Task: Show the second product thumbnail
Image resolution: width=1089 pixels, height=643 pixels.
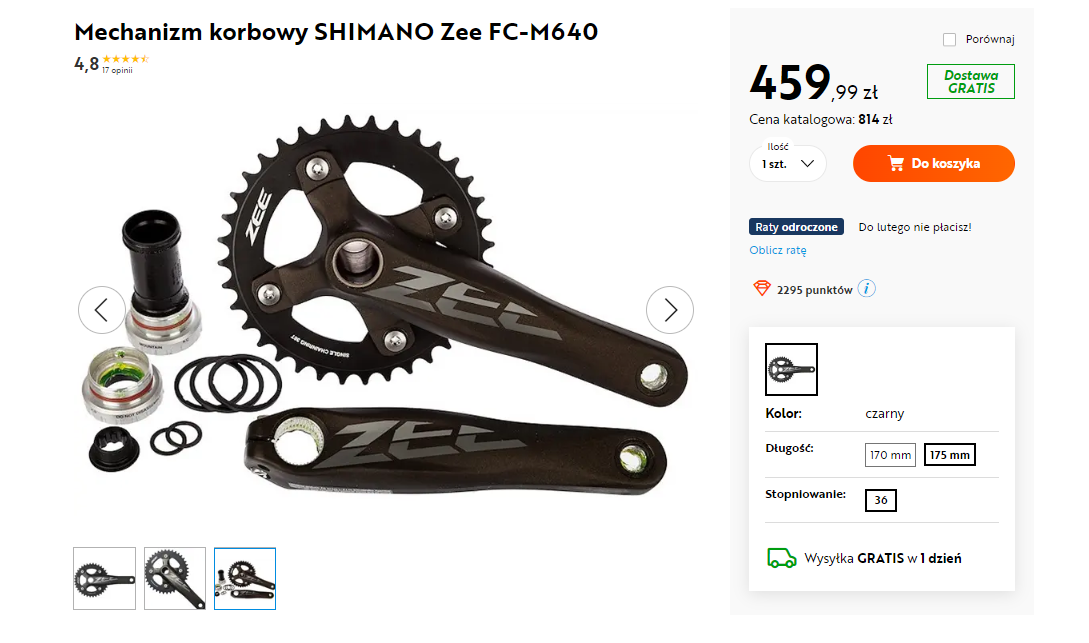Action: (x=174, y=578)
